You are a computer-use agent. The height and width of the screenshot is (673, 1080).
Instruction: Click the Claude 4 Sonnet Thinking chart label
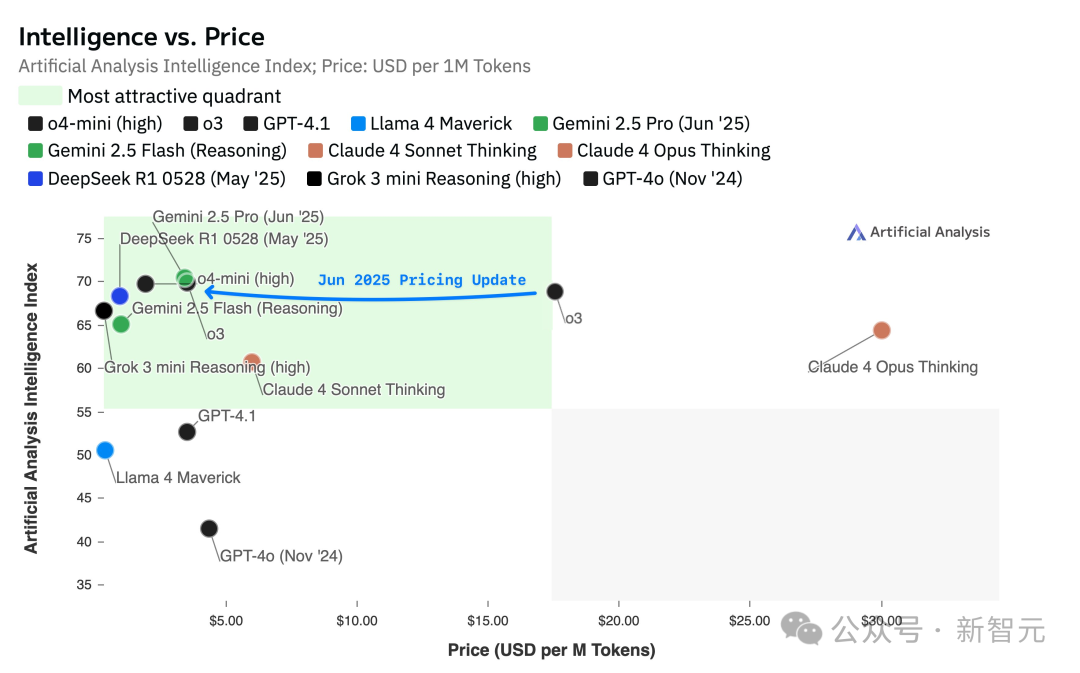(x=354, y=390)
